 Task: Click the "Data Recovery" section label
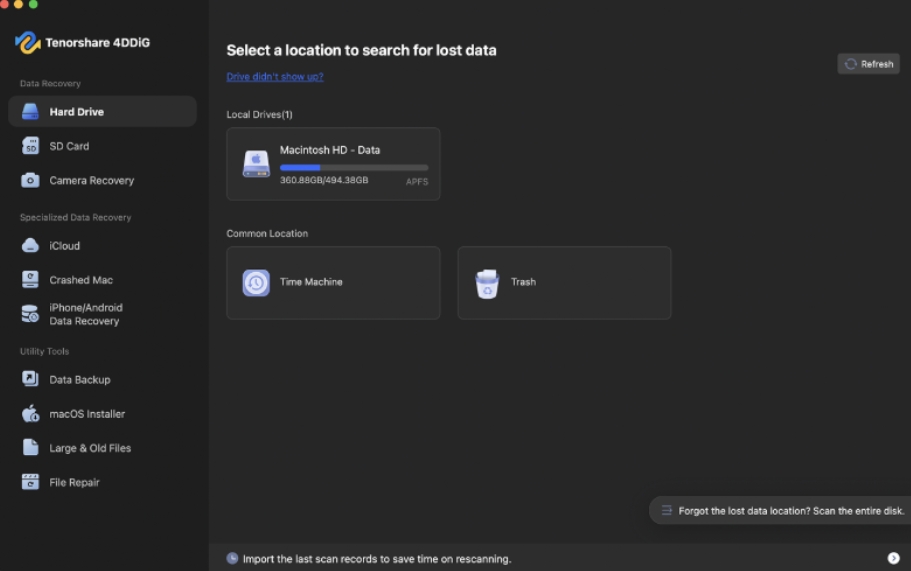[x=50, y=84]
